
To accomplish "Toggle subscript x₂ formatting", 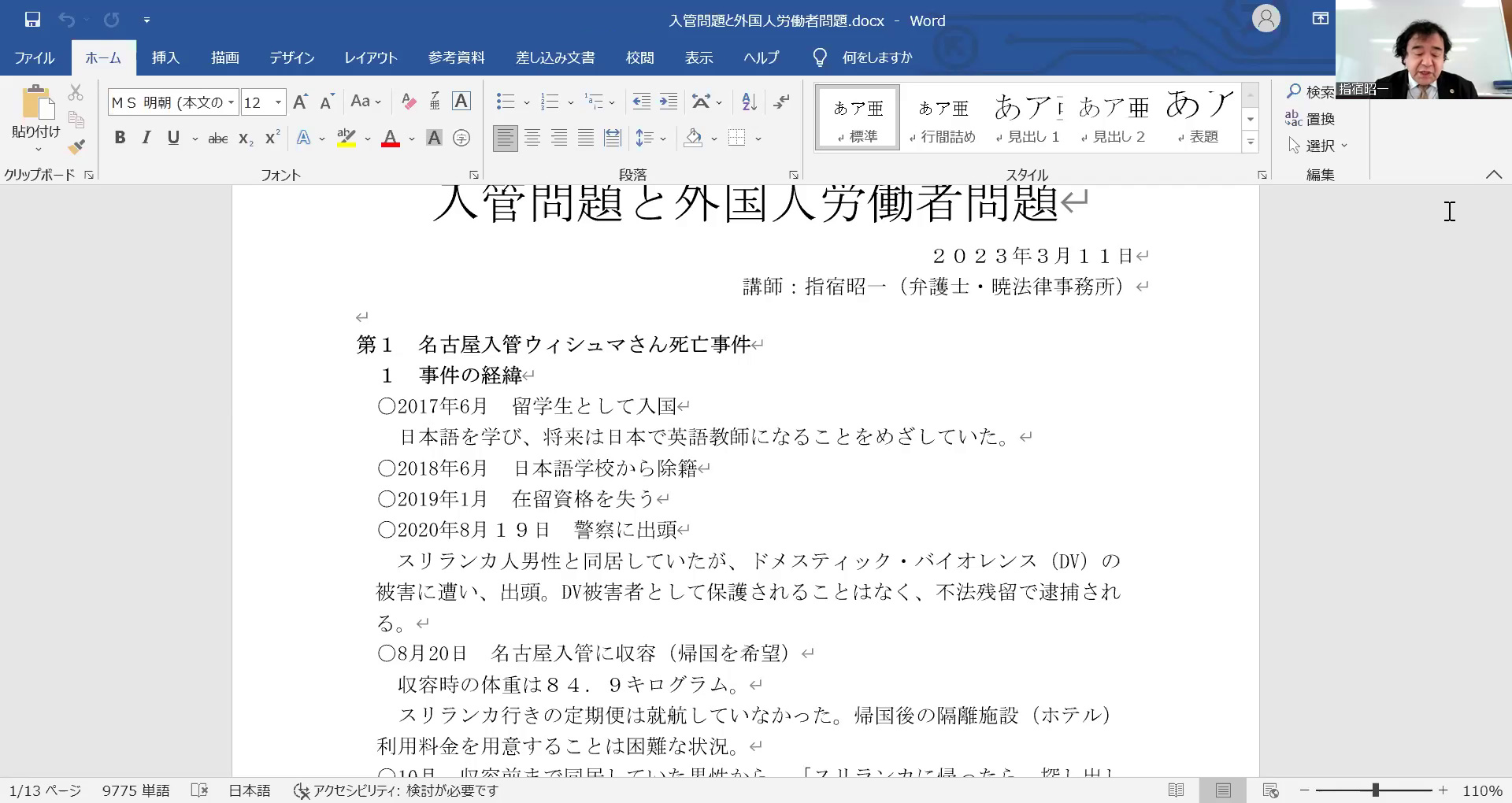I will point(246,139).
